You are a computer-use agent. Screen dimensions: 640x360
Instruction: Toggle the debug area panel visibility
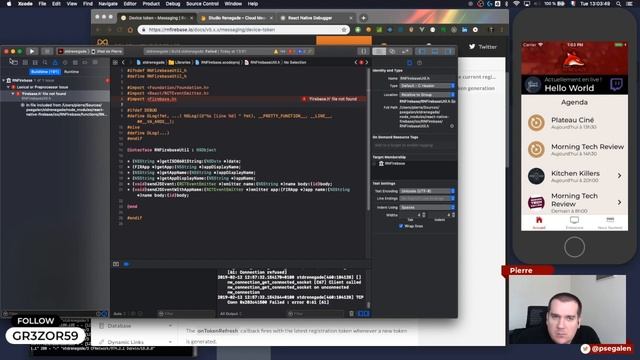435,51
